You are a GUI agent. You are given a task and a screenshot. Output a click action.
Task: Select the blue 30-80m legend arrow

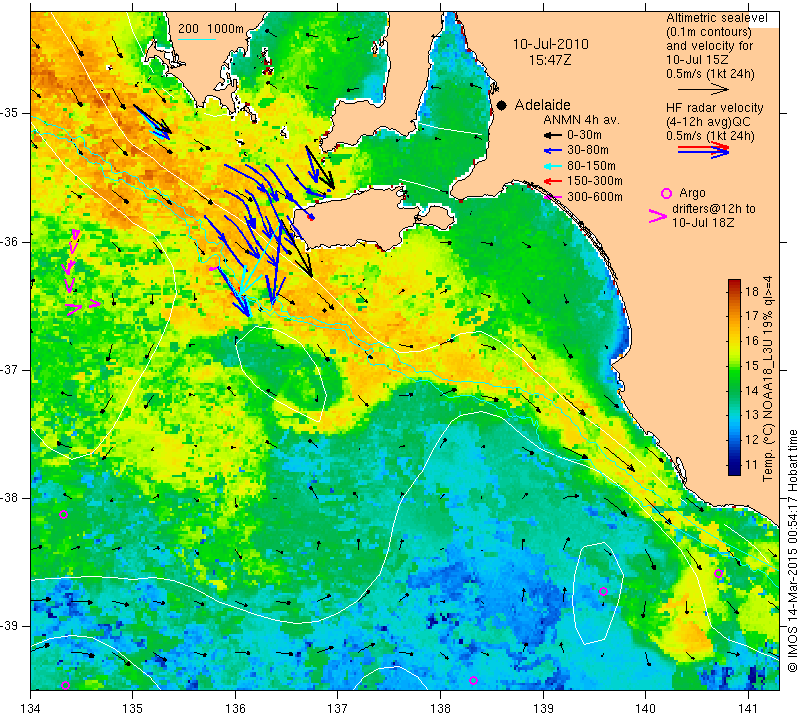point(552,151)
